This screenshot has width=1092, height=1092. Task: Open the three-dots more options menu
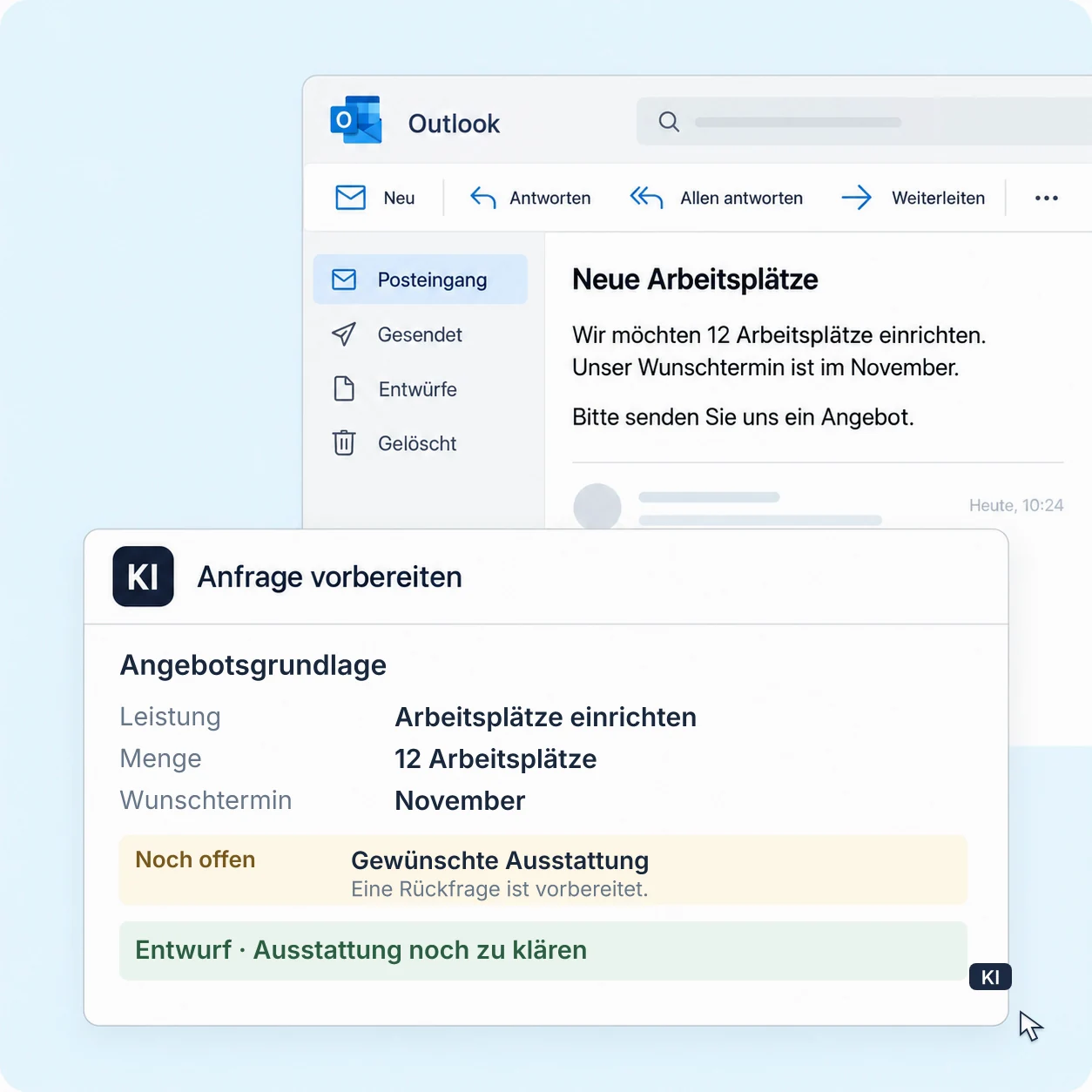(x=1047, y=199)
